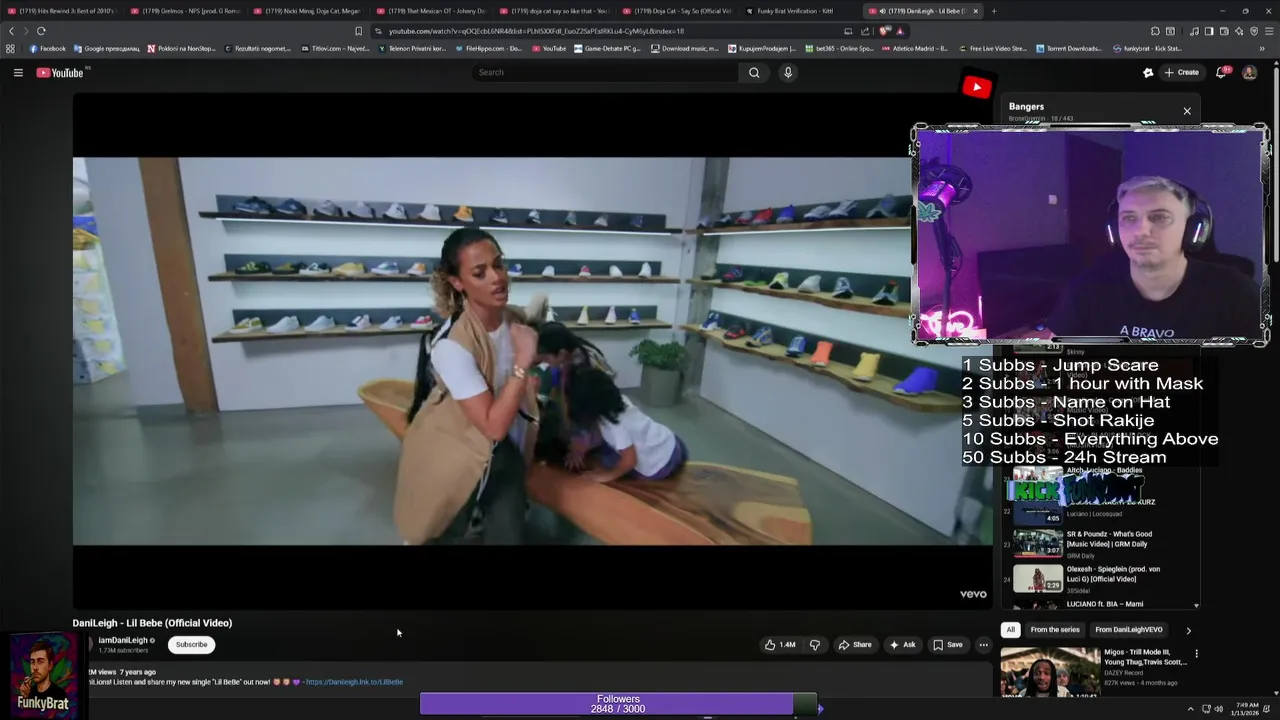
Task: Open the account avatar menu
Action: click(x=1249, y=72)
